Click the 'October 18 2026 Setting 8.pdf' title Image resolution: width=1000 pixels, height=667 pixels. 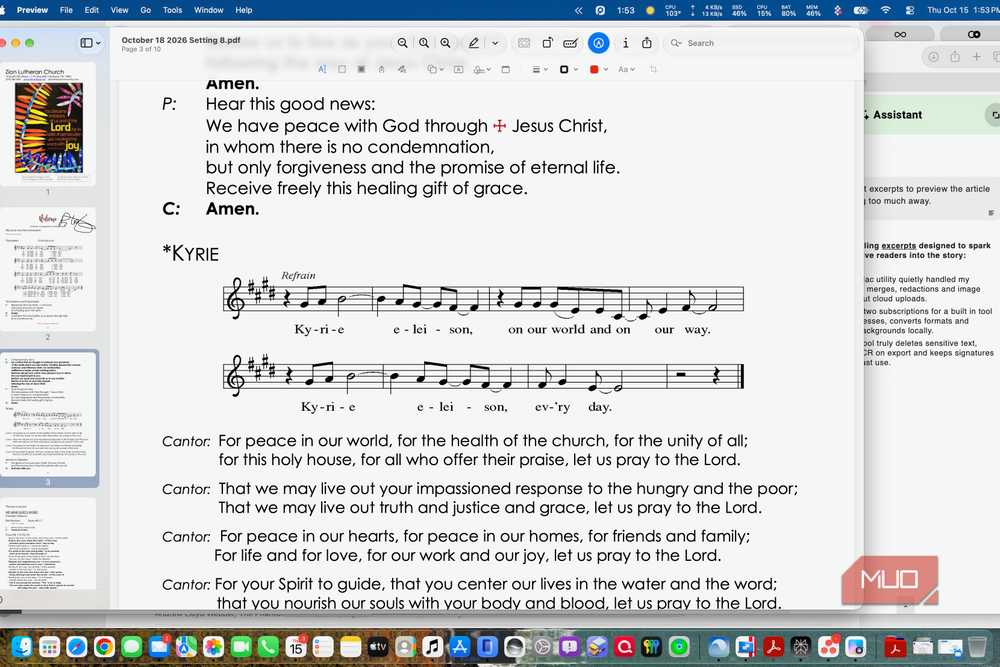click(180, 40)
